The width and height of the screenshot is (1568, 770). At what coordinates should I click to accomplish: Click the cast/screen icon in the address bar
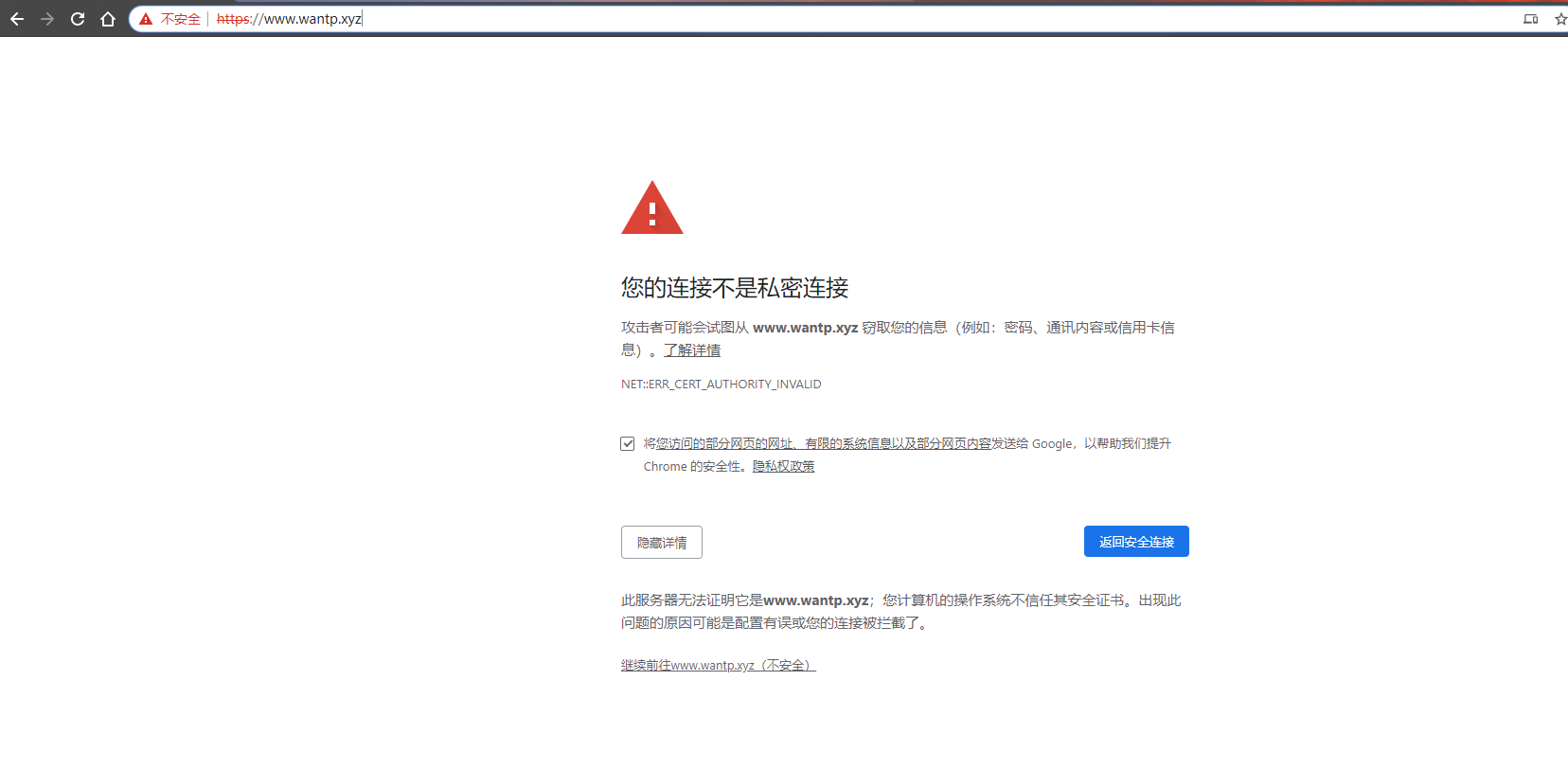(x=1531, y=19)
